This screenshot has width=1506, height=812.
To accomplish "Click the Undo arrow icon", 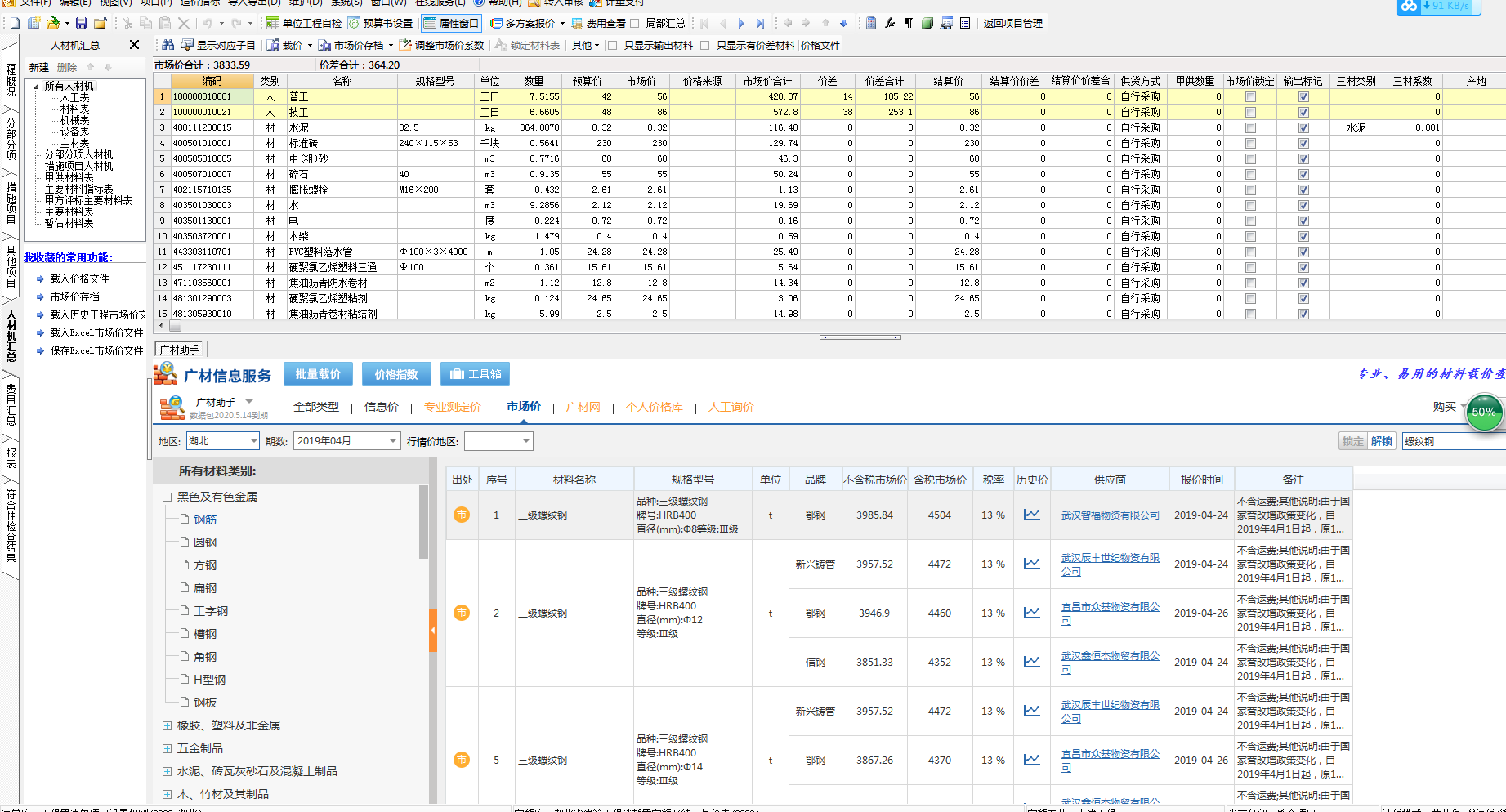I will coord(208,23).
